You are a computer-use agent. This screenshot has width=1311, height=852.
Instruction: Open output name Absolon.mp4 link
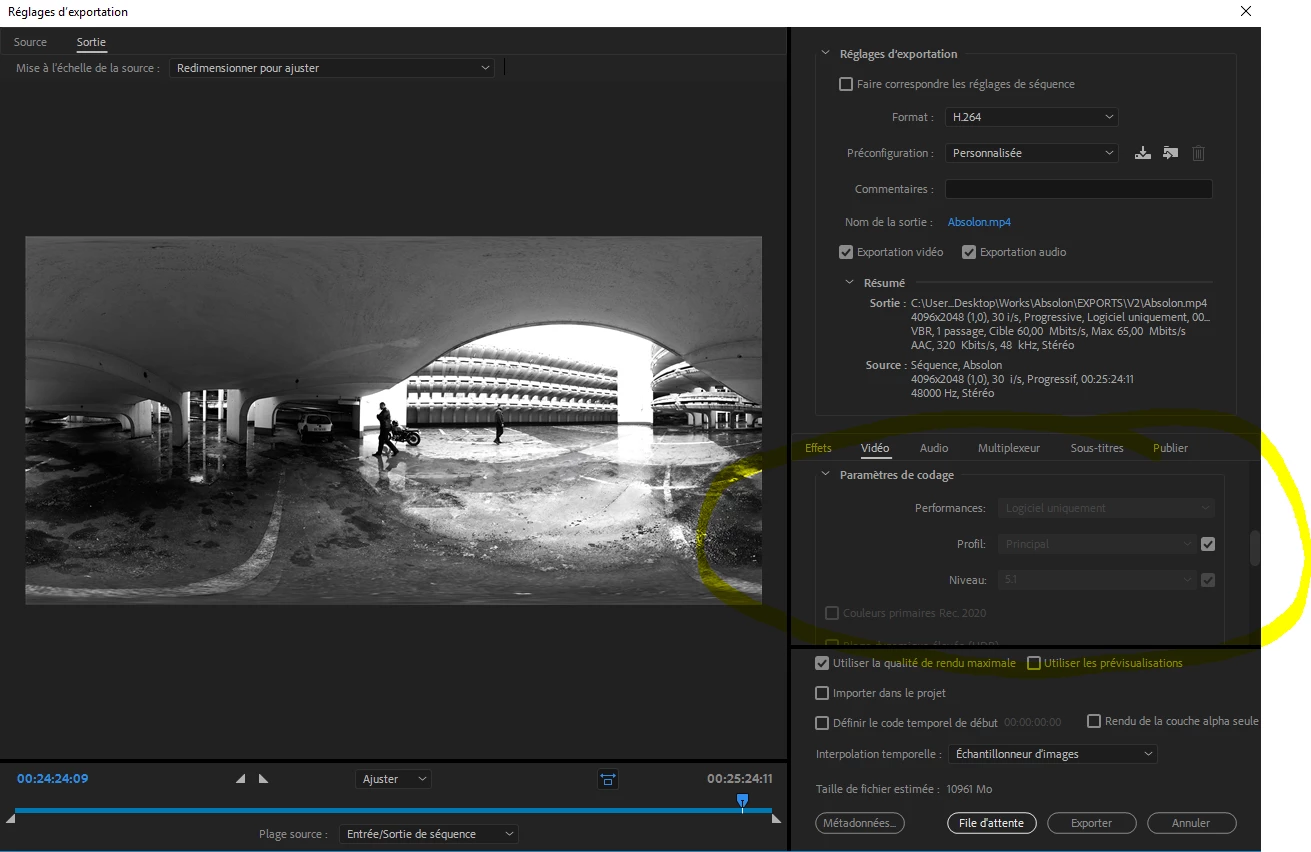coord(979,222)
